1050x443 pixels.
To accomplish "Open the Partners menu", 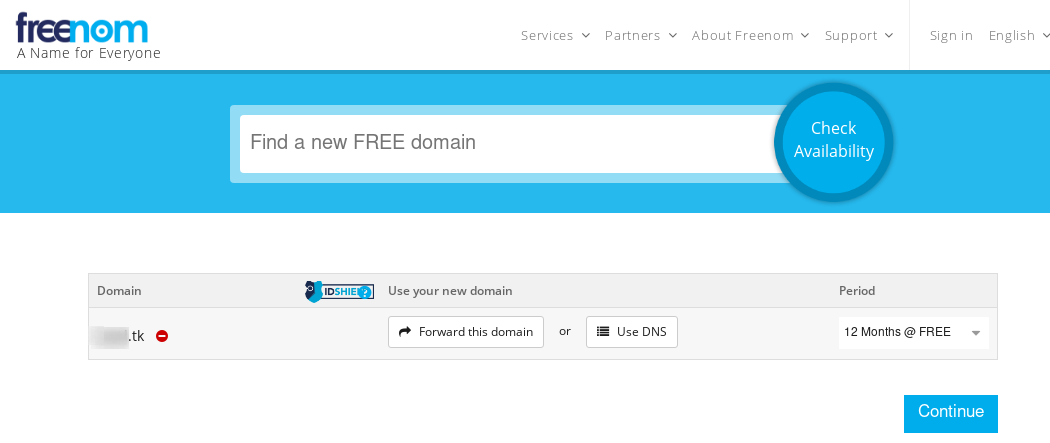I will [641, 35].
